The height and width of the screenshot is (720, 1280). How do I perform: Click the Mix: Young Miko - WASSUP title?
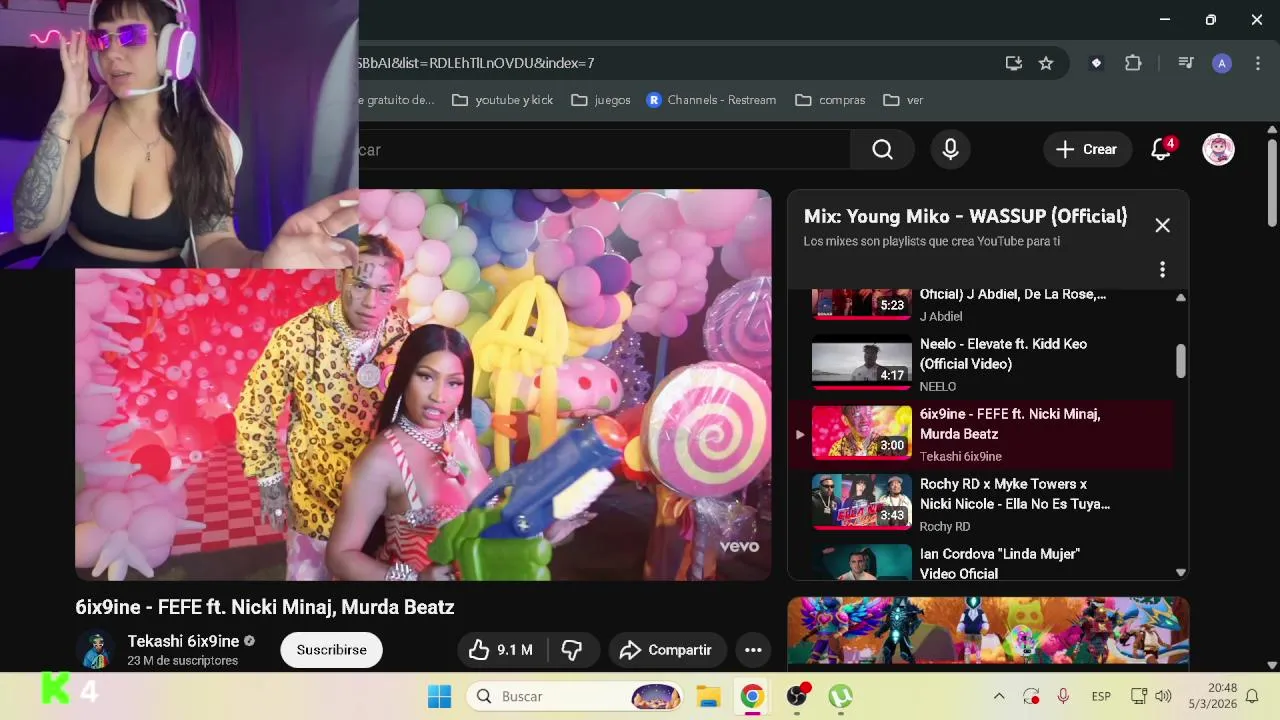[965, 216]
